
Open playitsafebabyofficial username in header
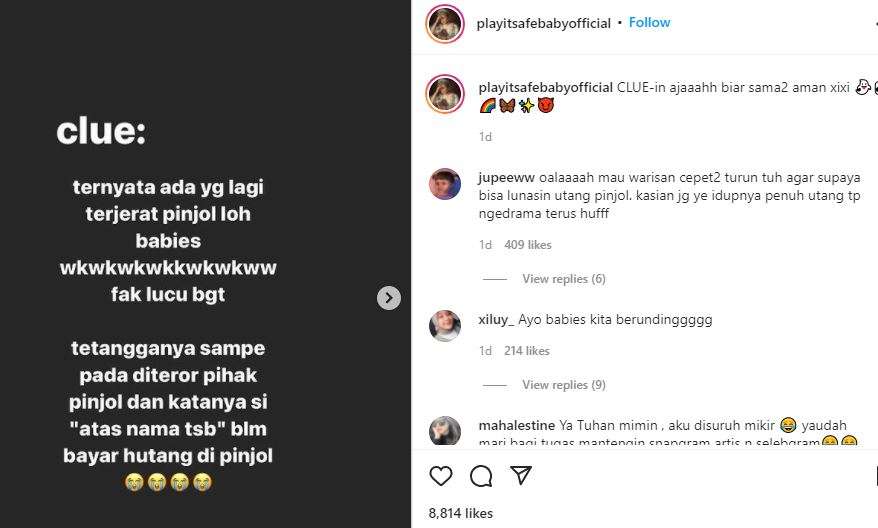click(544, 23)
